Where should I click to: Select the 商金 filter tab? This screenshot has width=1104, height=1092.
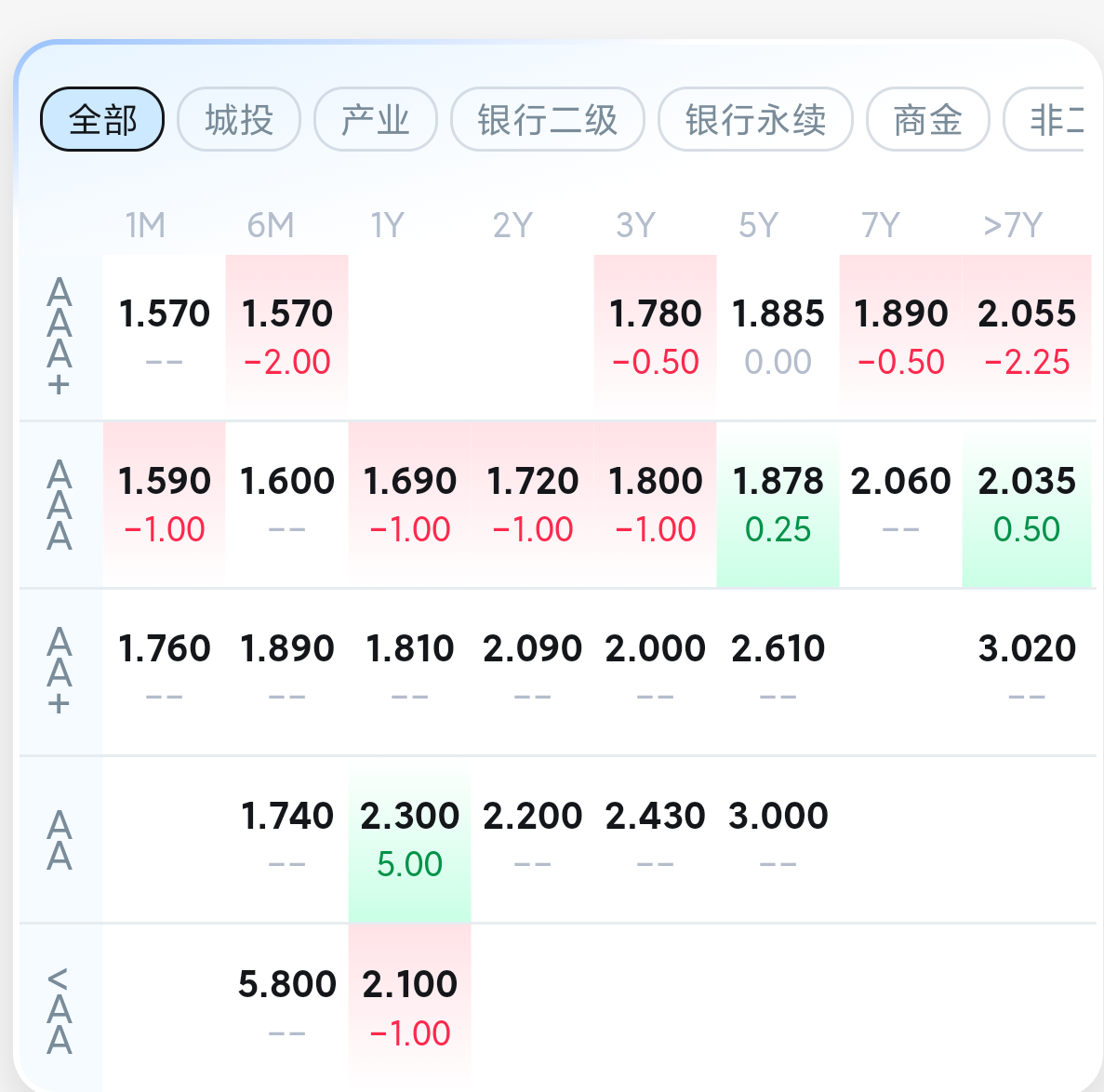(927, 119)
